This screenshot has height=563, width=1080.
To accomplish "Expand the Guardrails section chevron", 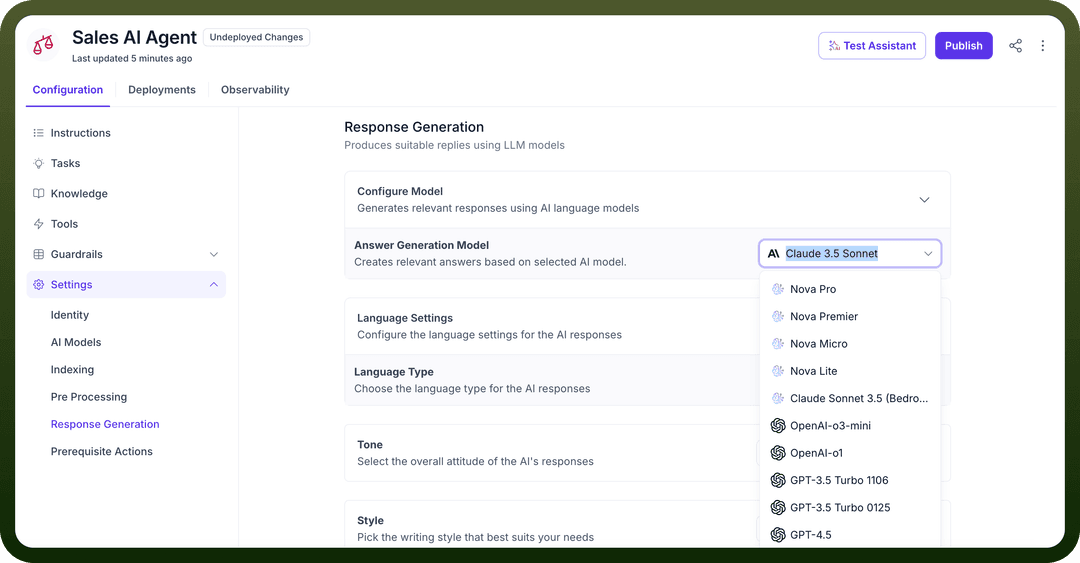I will pos(214,254).
